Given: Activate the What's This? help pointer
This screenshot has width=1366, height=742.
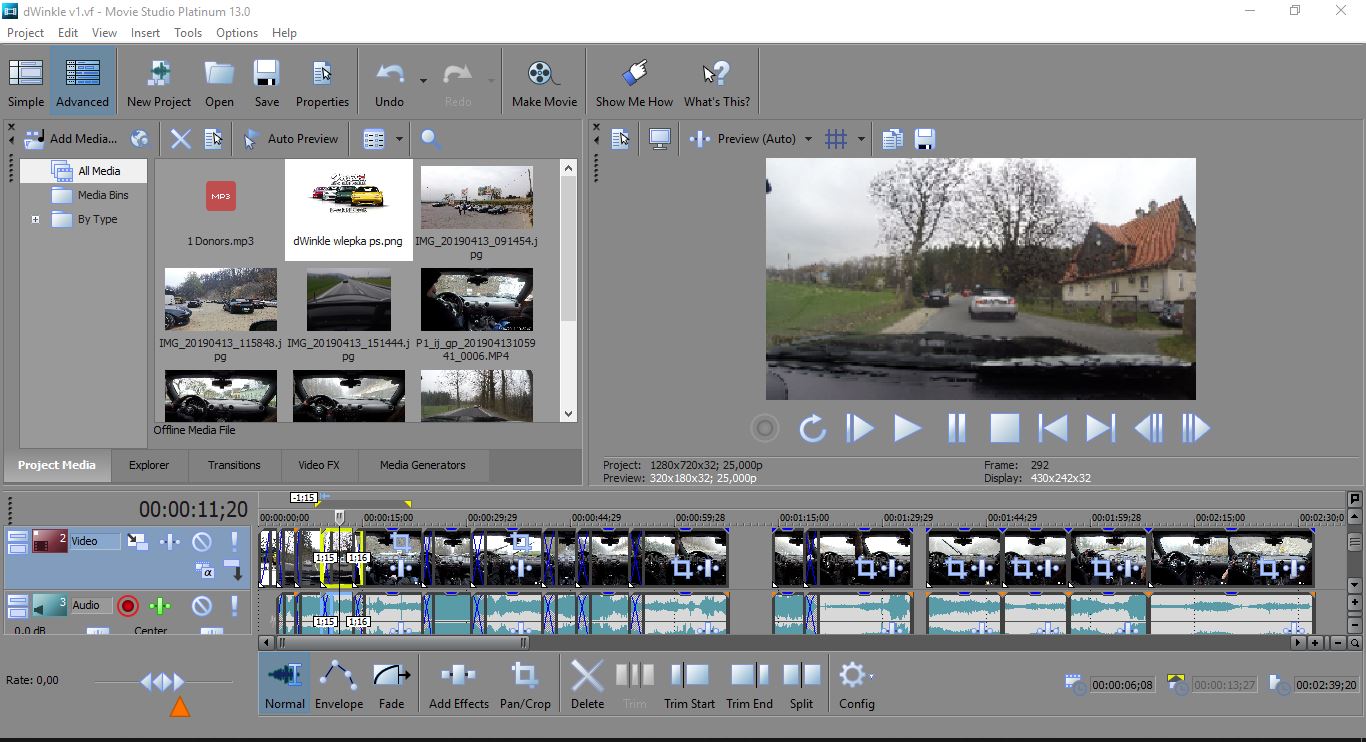Looking at the screenshot, I should tap(716, 82).
